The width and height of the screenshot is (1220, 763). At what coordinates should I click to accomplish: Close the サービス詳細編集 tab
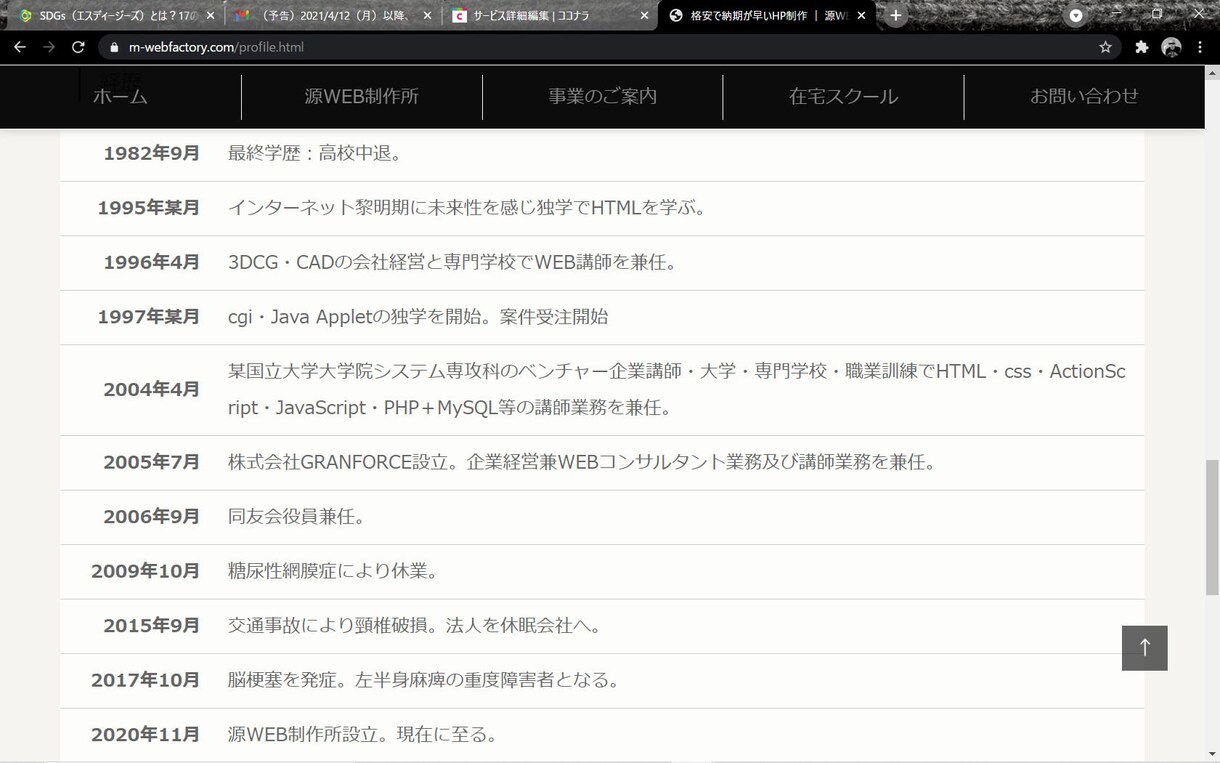[644, 16]
